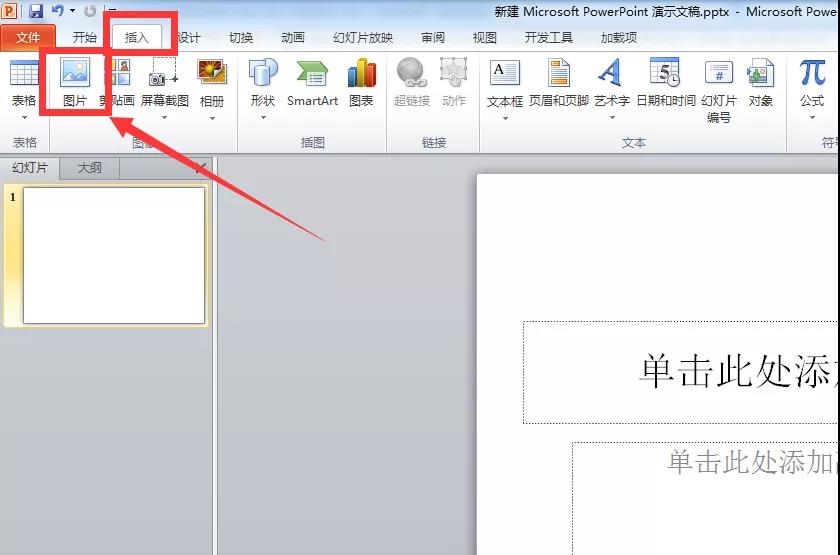This screenshot has width=840, height=555.
Task: Click the 形状 shapes icon
Action: pyautogui.click(x=262, y=73)
